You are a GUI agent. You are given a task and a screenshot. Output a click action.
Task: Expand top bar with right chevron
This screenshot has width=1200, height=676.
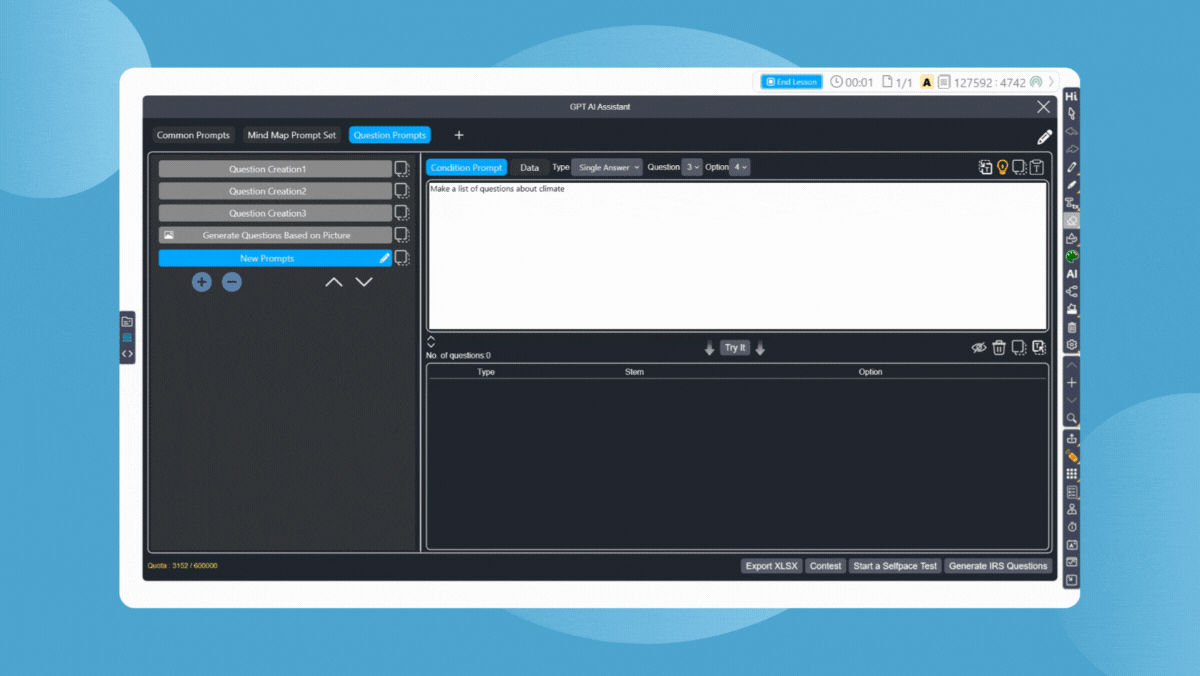tap(1051, 82)
